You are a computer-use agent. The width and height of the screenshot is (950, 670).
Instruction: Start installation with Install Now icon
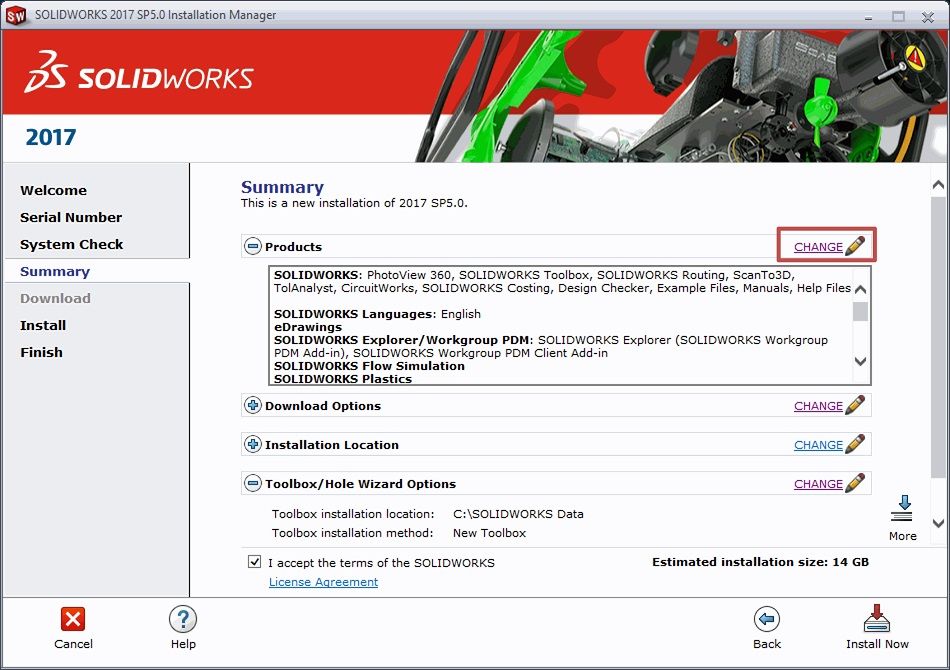[x=877, y=619]
